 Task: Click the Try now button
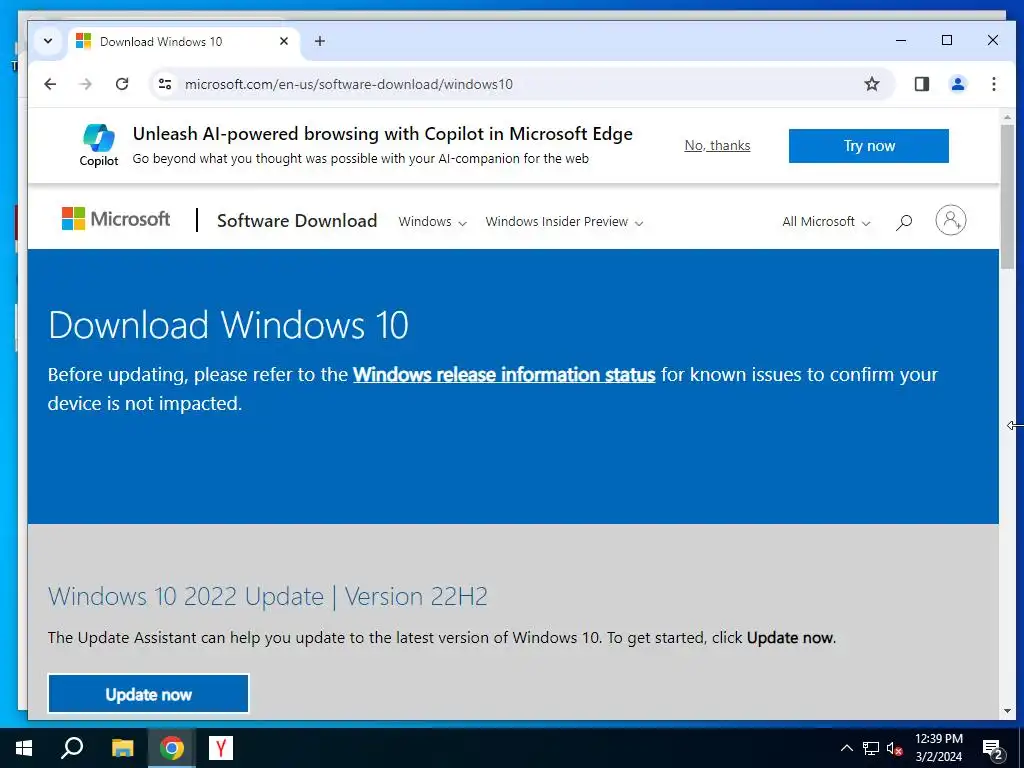click(869, 146)
